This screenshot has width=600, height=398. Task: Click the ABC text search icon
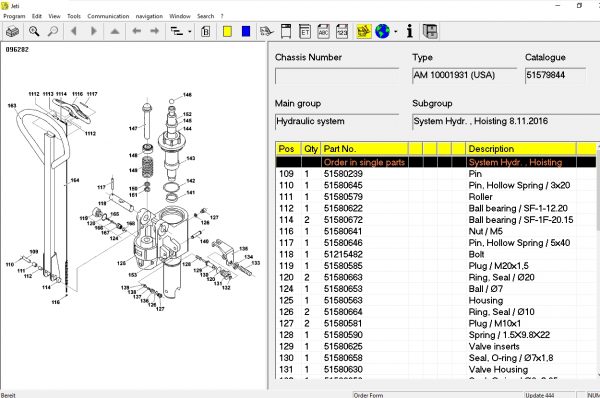(x=323, y=31)
